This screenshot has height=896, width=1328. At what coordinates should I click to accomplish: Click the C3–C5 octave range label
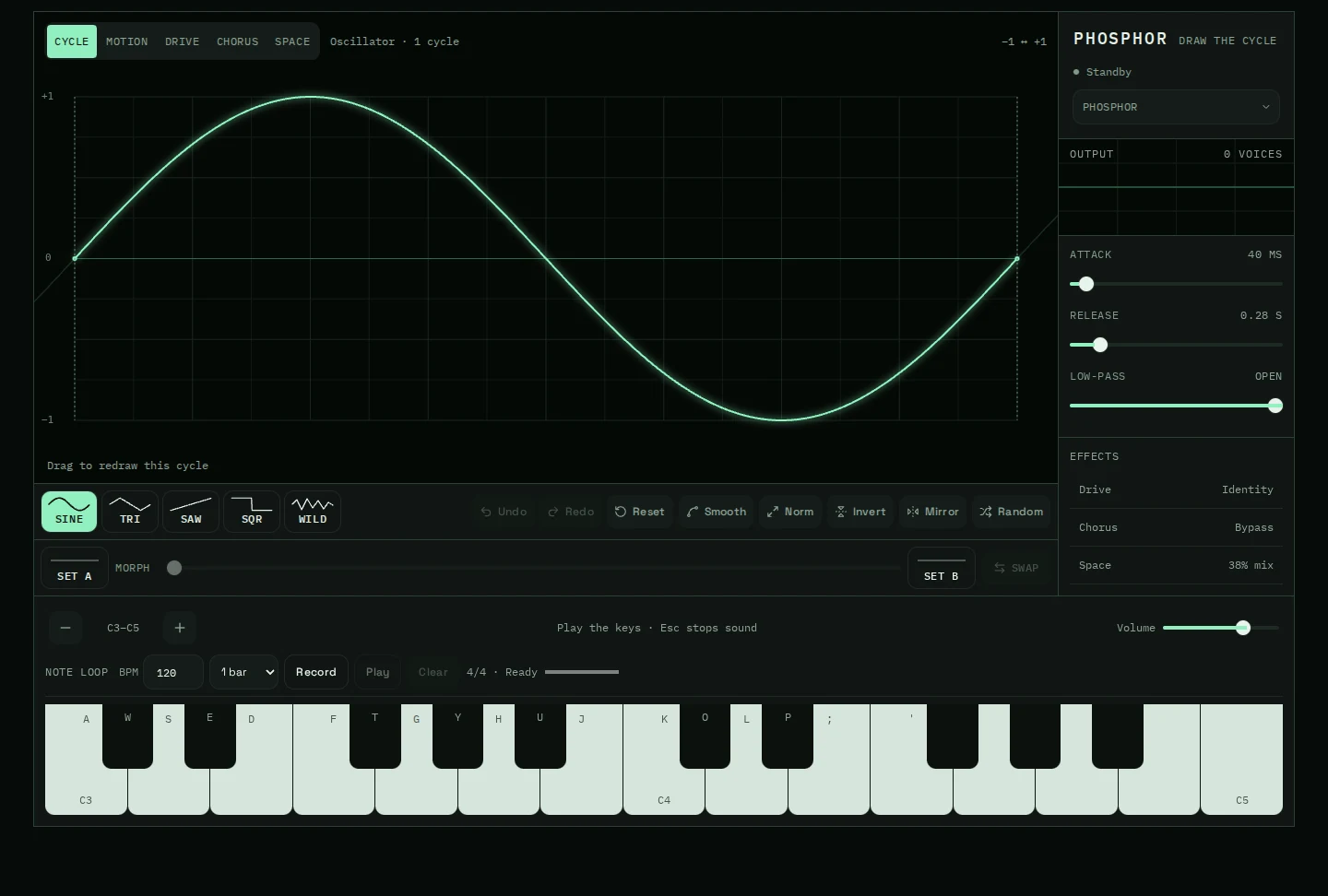tap(123, 628)
